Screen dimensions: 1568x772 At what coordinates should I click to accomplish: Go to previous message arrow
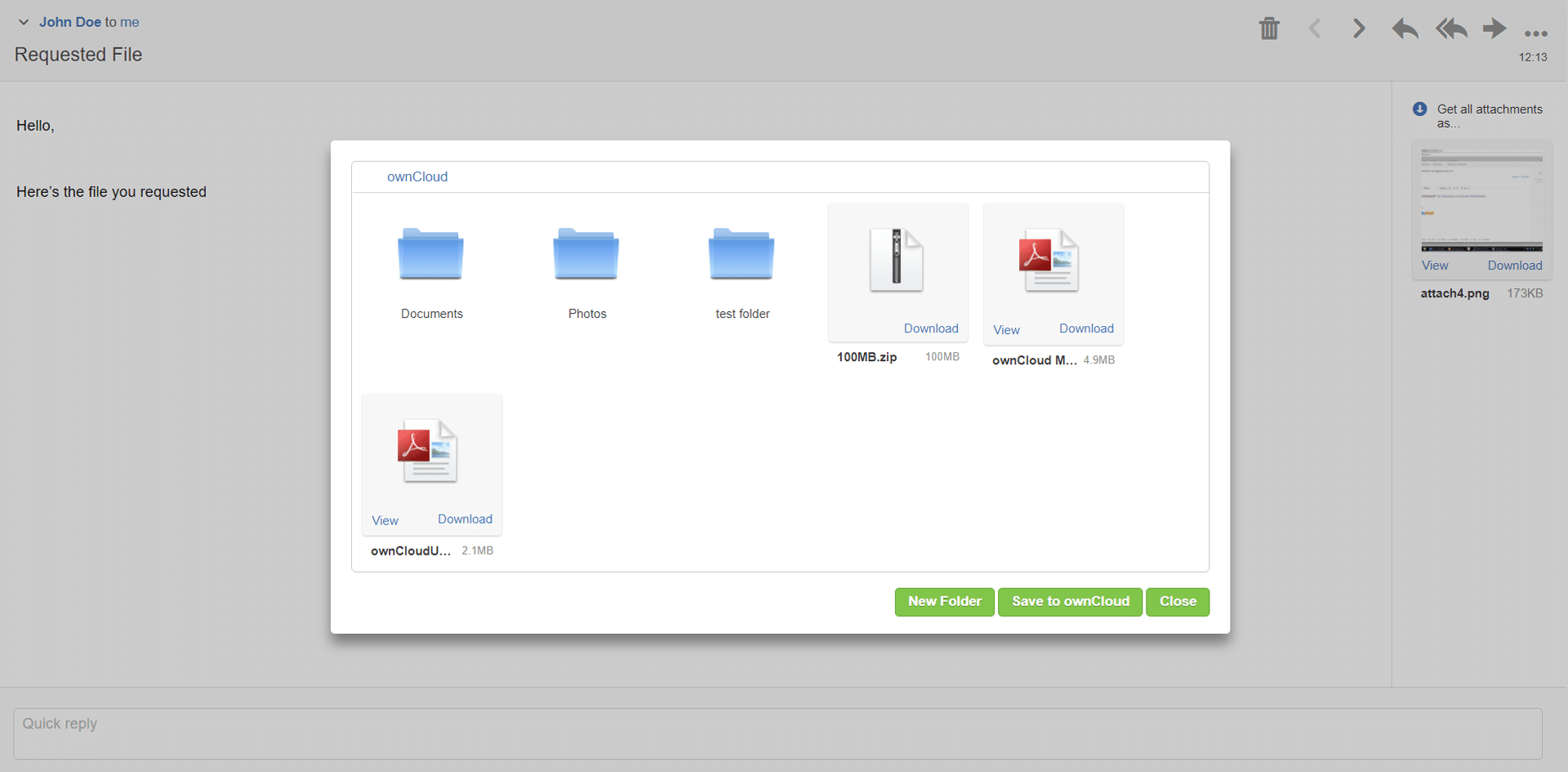pyautogui.click(x=1315, y=29)
